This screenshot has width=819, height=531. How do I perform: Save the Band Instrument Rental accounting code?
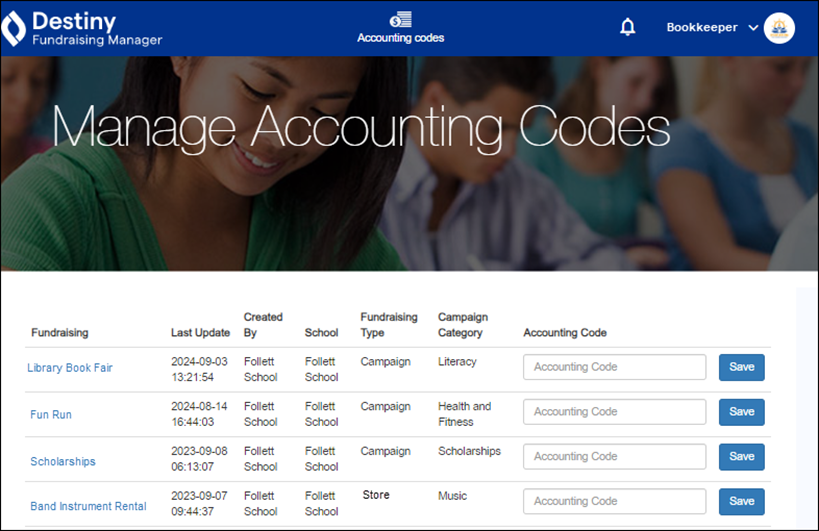click(x=741, y=502)
